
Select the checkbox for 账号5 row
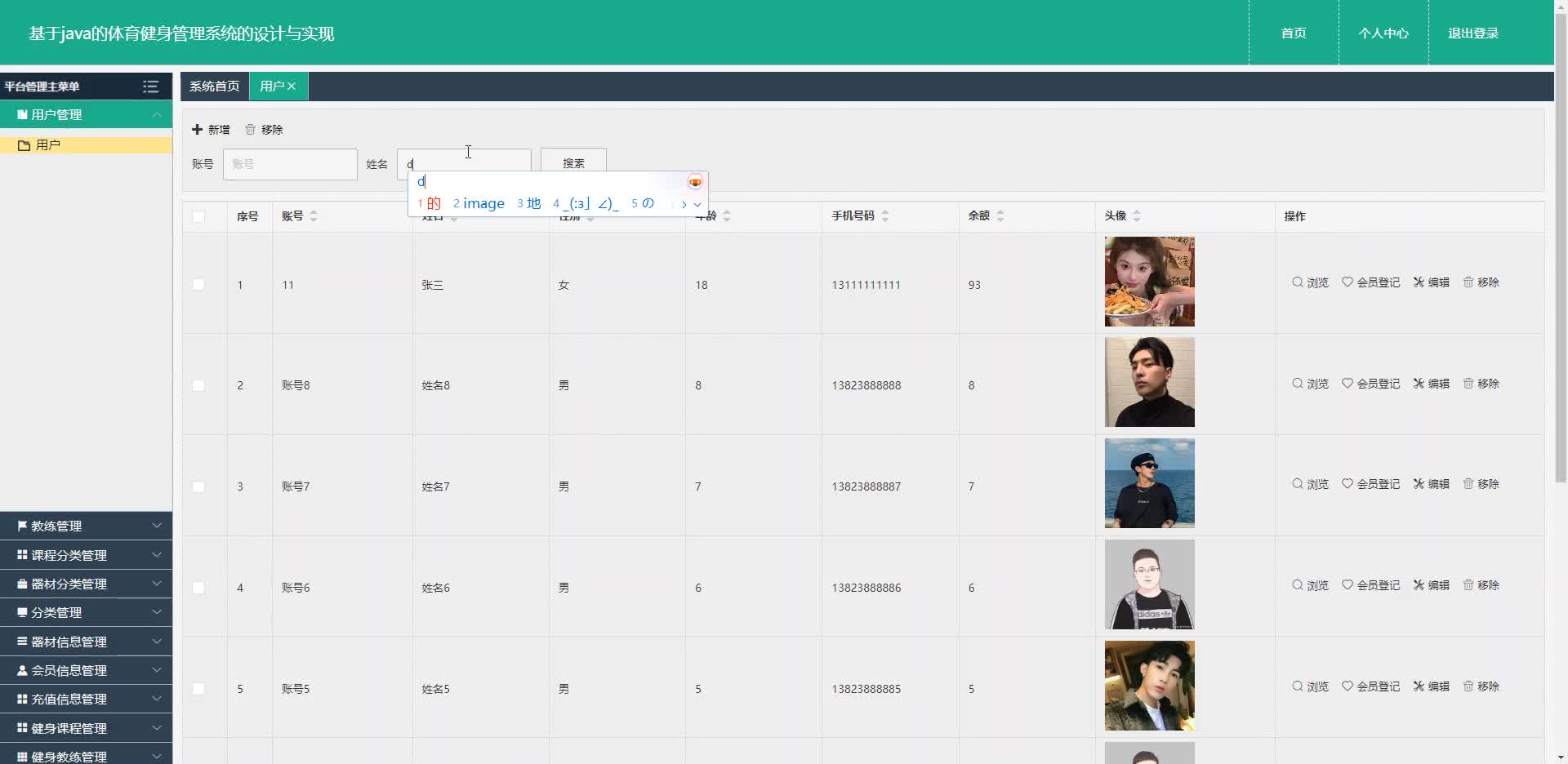[198, 689]
